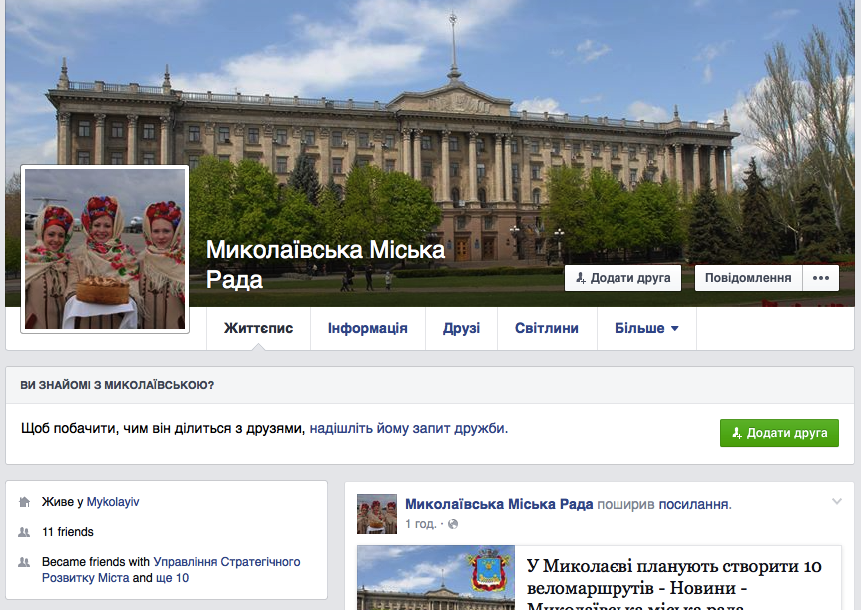
Task: Go to the Друзі tab
Action: pyautogui.click(x=461, y=328)
